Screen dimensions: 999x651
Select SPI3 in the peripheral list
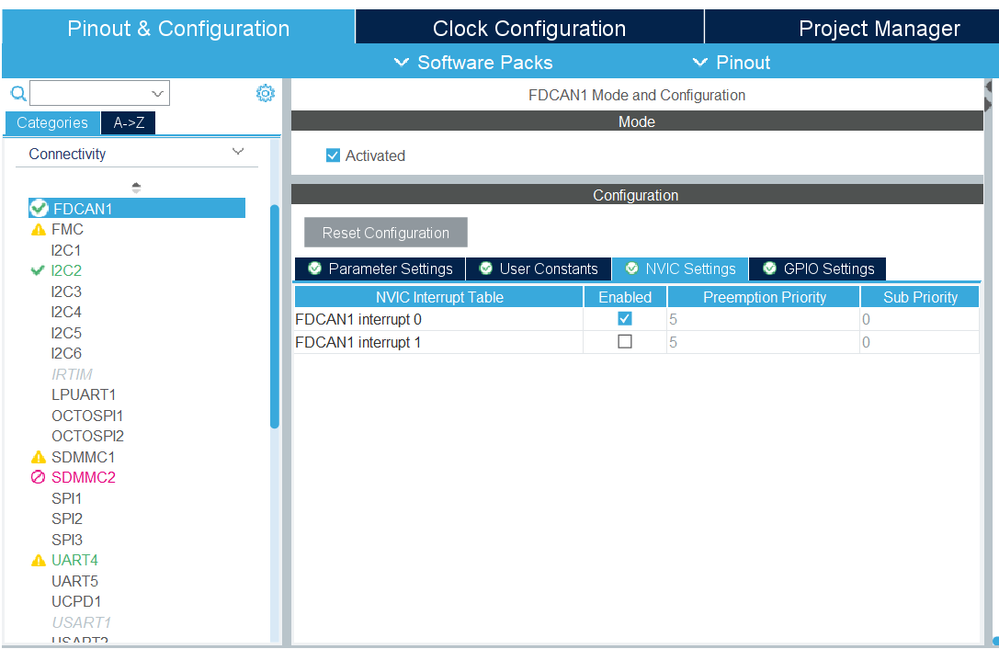pyautogui.click(x=67, y=540)
